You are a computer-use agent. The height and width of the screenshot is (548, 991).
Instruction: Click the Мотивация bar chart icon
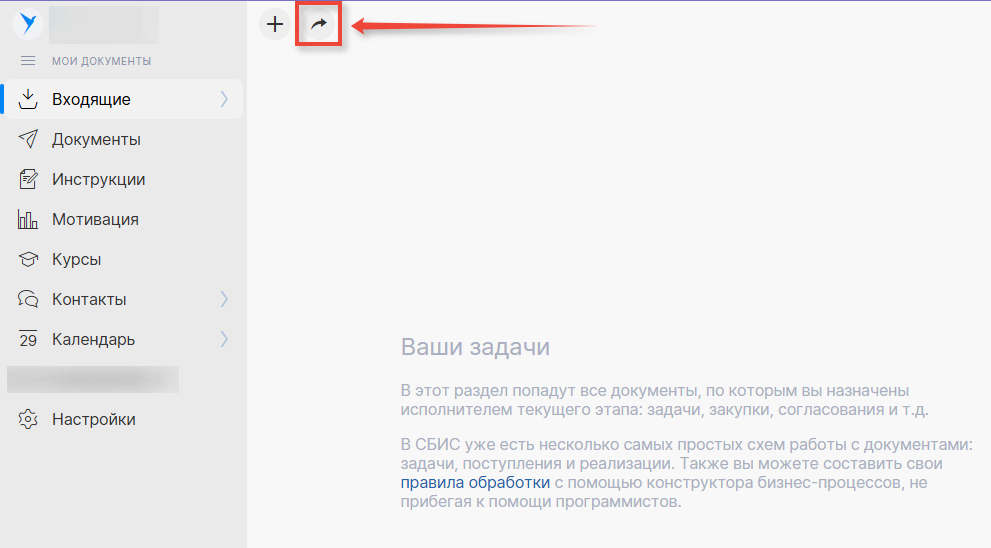(28, 219)
